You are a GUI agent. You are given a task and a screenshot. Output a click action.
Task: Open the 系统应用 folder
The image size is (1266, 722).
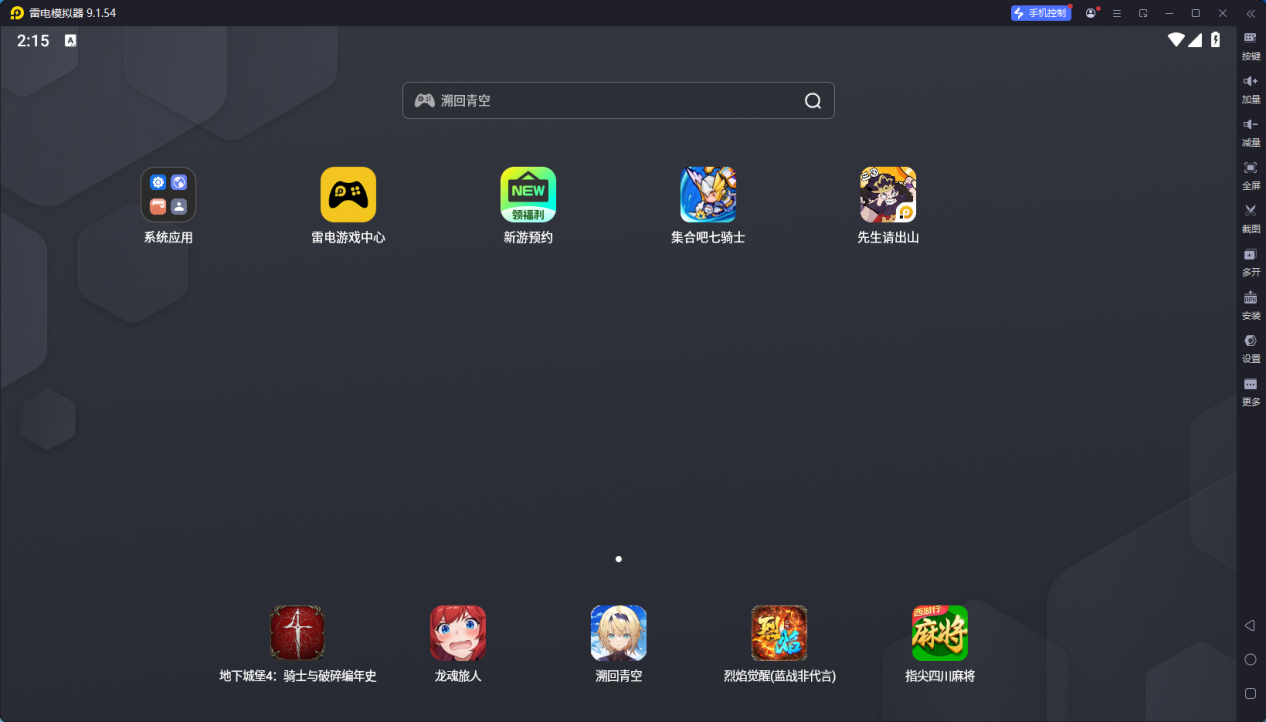point(168,194)
